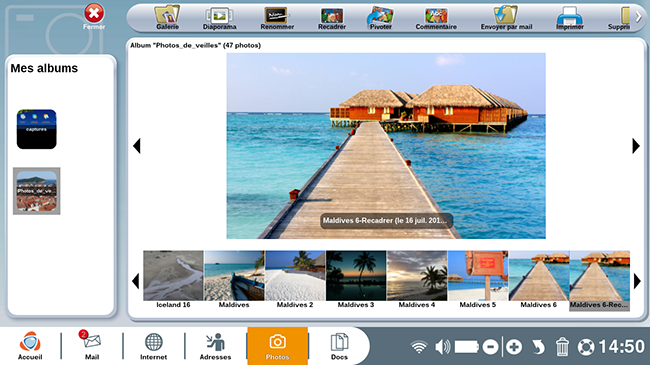Select the Maldives 3 thumbnail
650x365 pixels.
click(x=356, y=280)
